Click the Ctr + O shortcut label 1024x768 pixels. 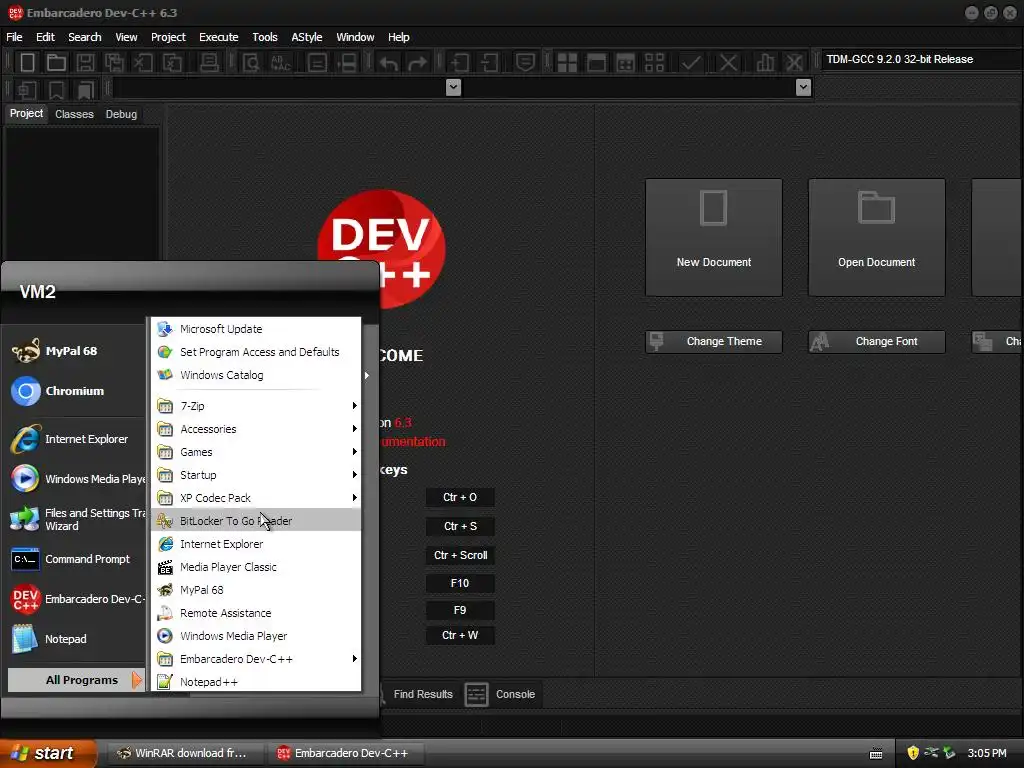460,498
